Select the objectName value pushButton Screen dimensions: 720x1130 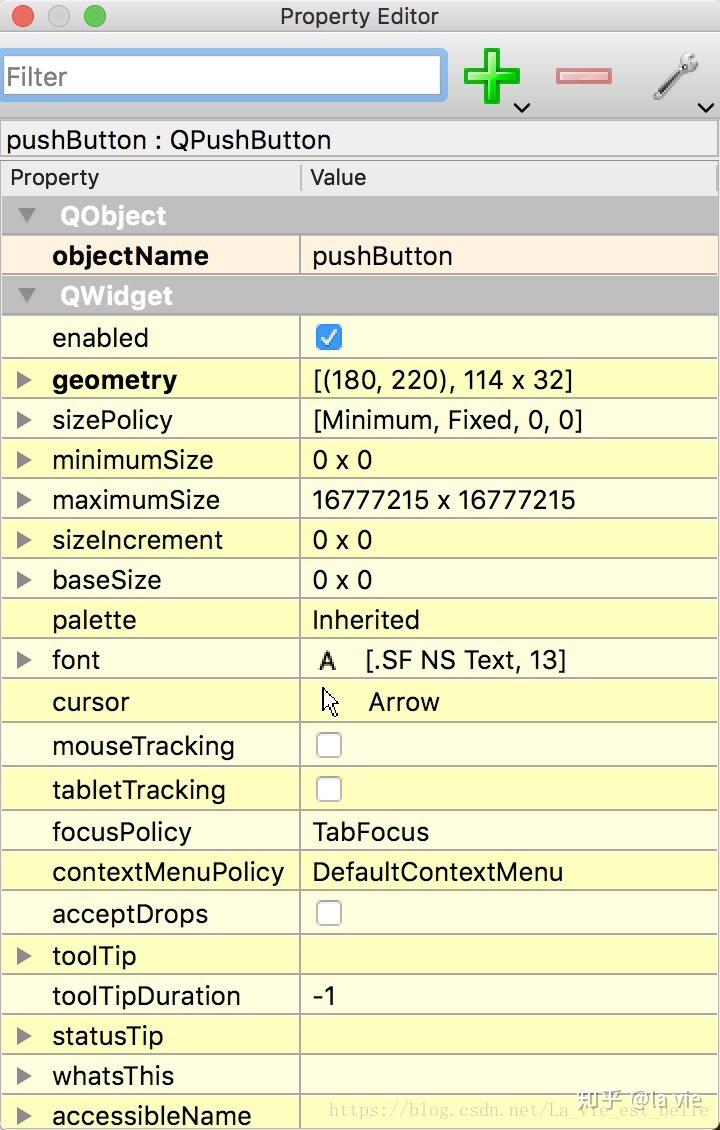380,256
